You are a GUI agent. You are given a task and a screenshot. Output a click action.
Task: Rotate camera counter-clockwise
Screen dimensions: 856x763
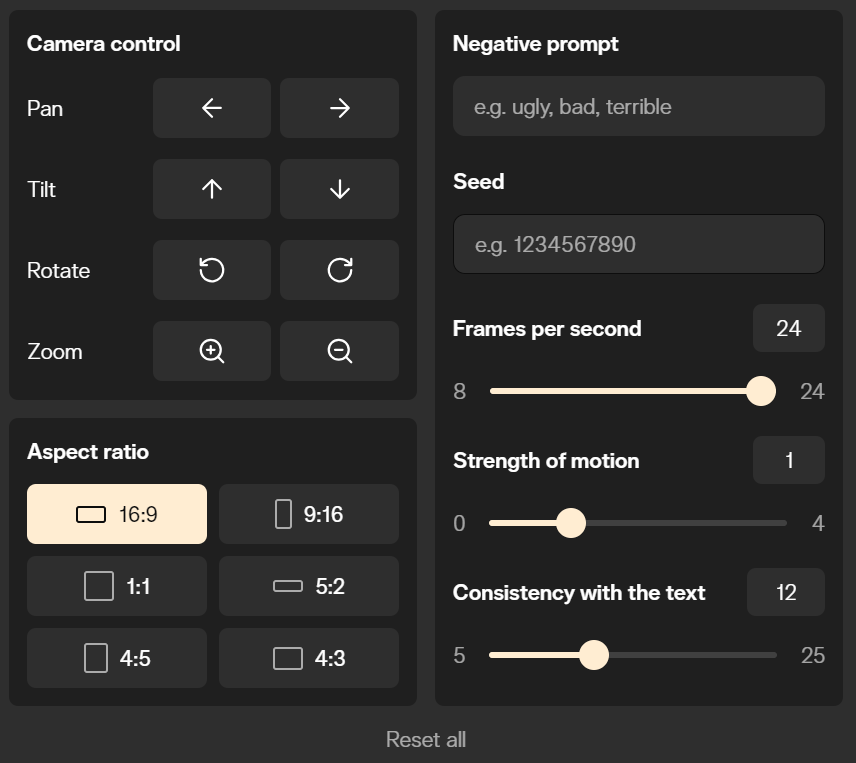pos(212,270)
